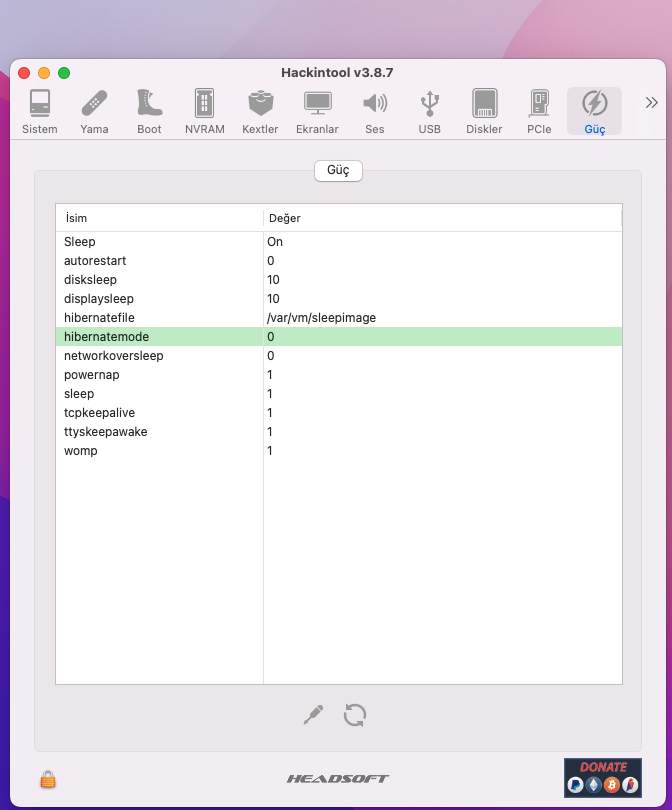Select the hibernatemode row

tap(338, 337)
